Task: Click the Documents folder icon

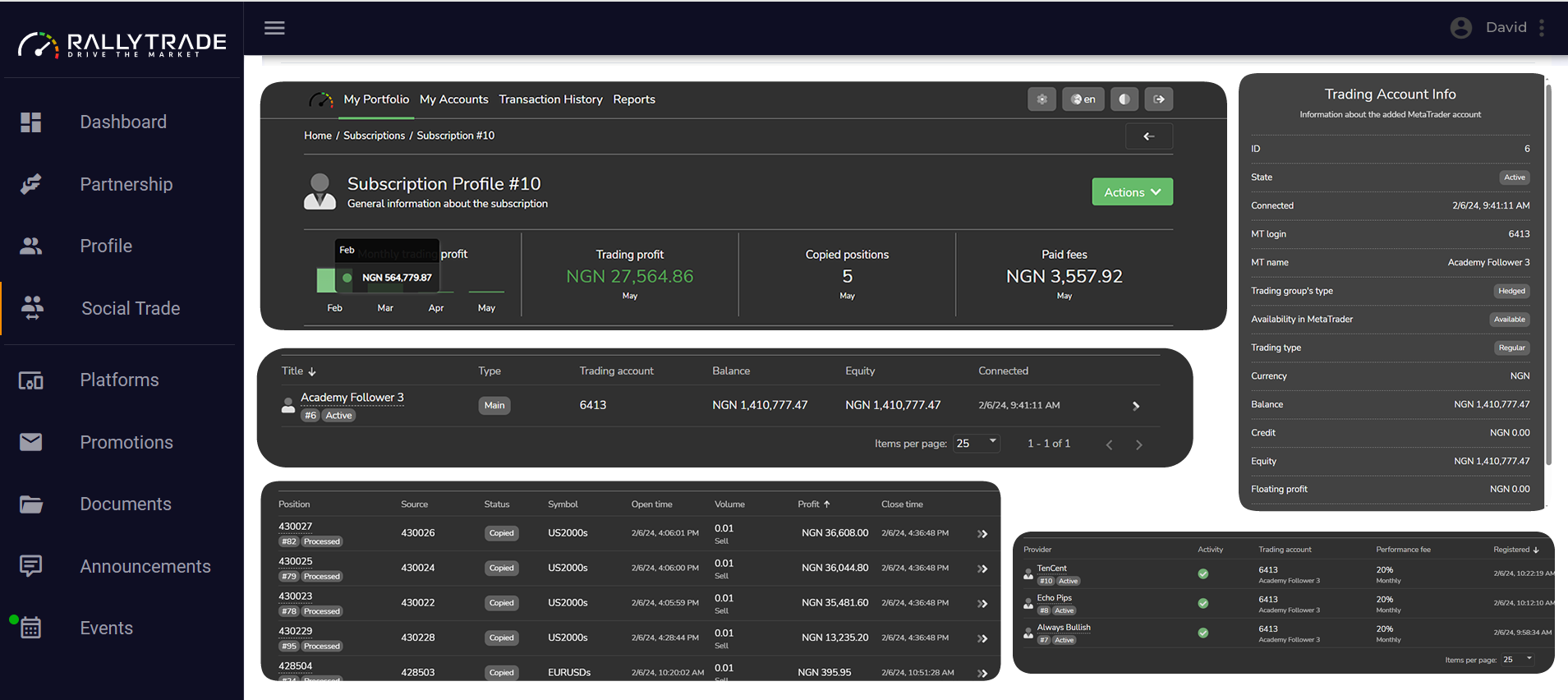Action: pos(31,504)
